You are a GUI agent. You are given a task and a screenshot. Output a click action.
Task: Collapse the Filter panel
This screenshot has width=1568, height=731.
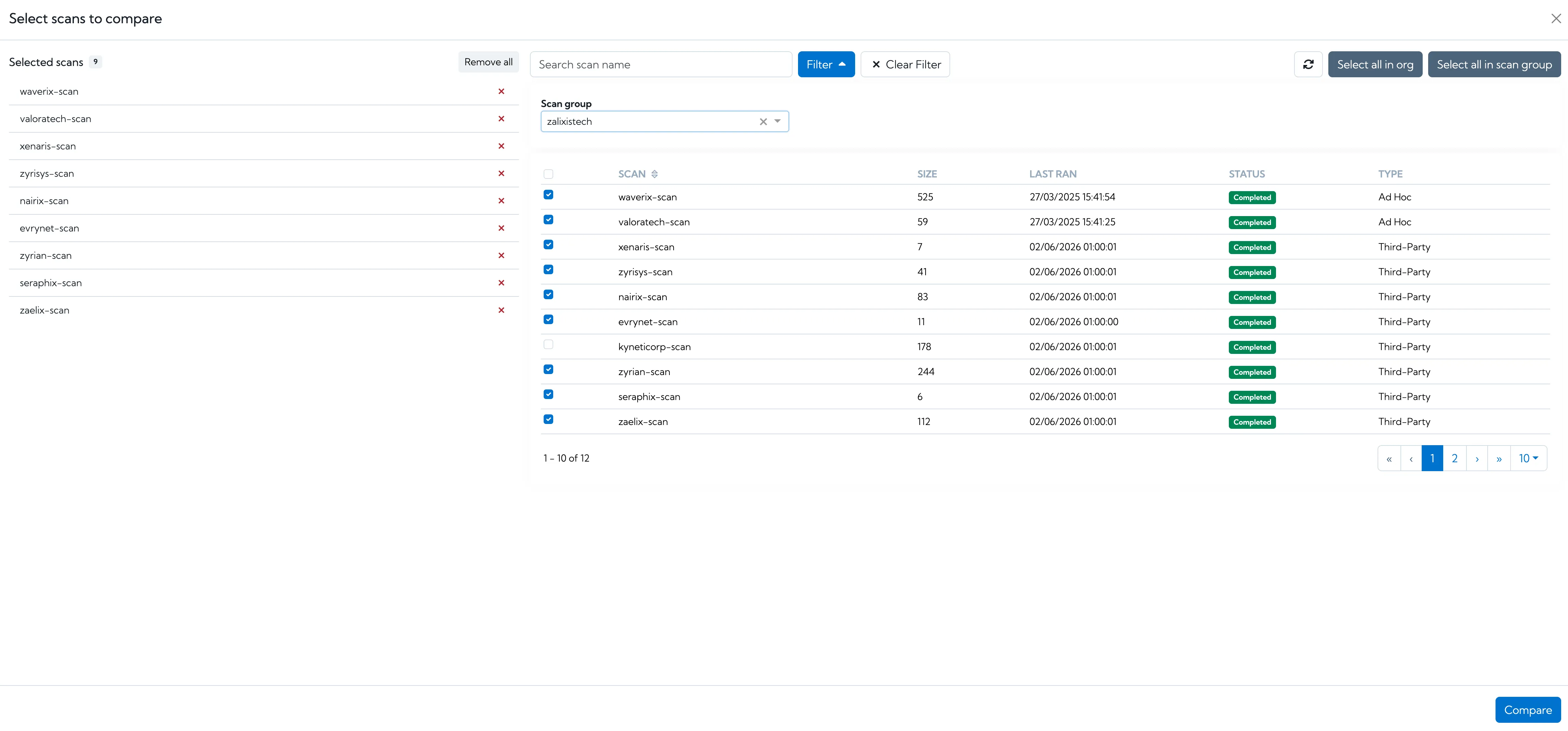pos(826,65)
